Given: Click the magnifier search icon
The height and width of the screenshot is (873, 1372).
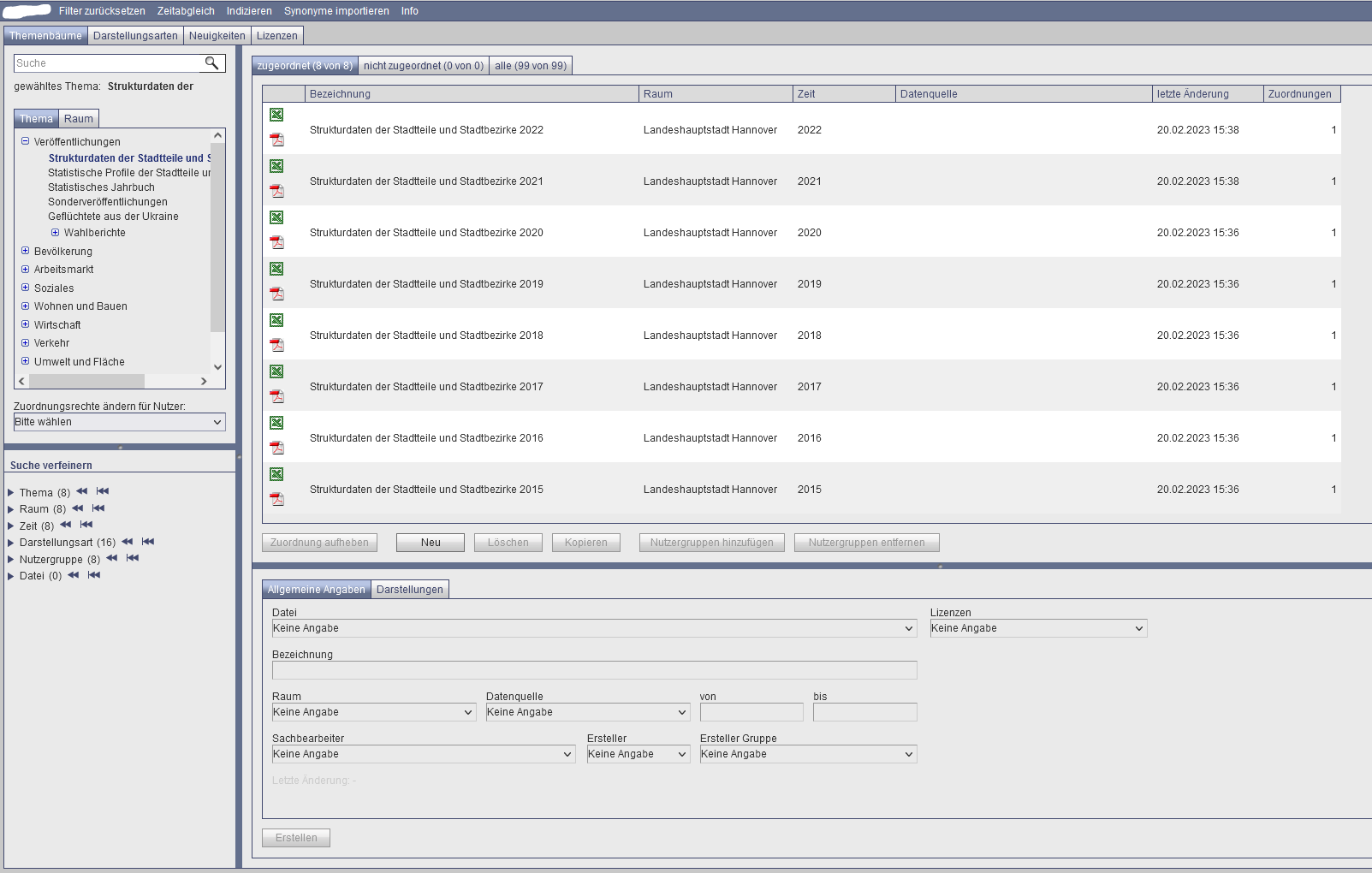Looking at the screenshot, I should [x=211, y=63].
